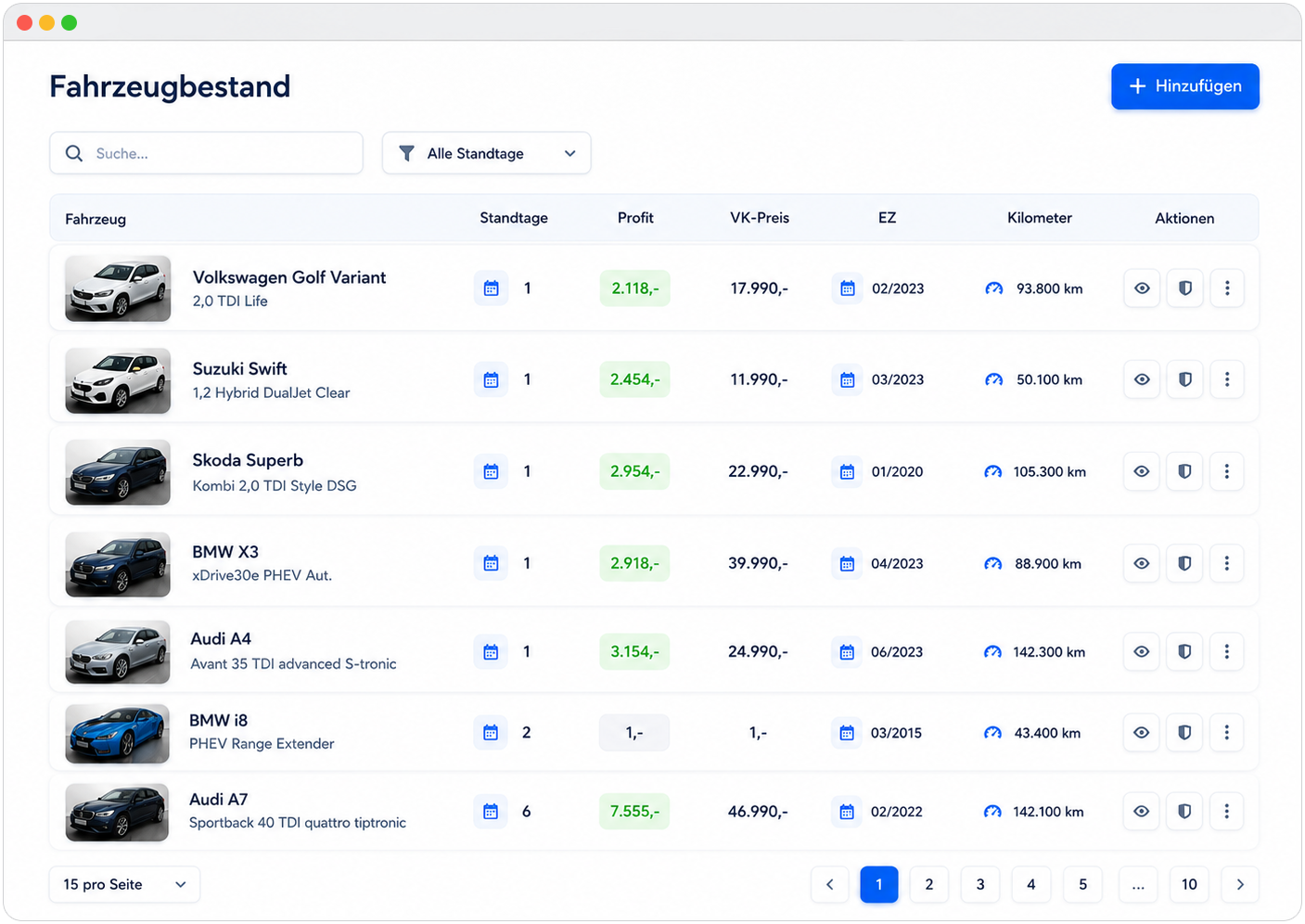Go to the previous page arrow

coord(830,884)
